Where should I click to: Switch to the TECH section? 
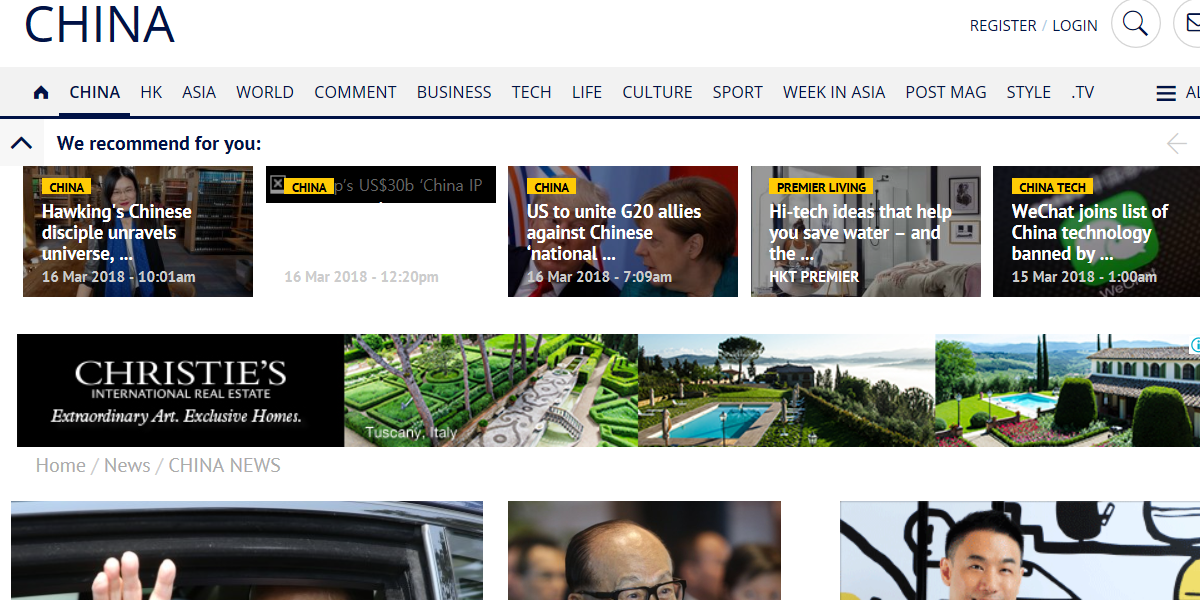tap(531, 92)
